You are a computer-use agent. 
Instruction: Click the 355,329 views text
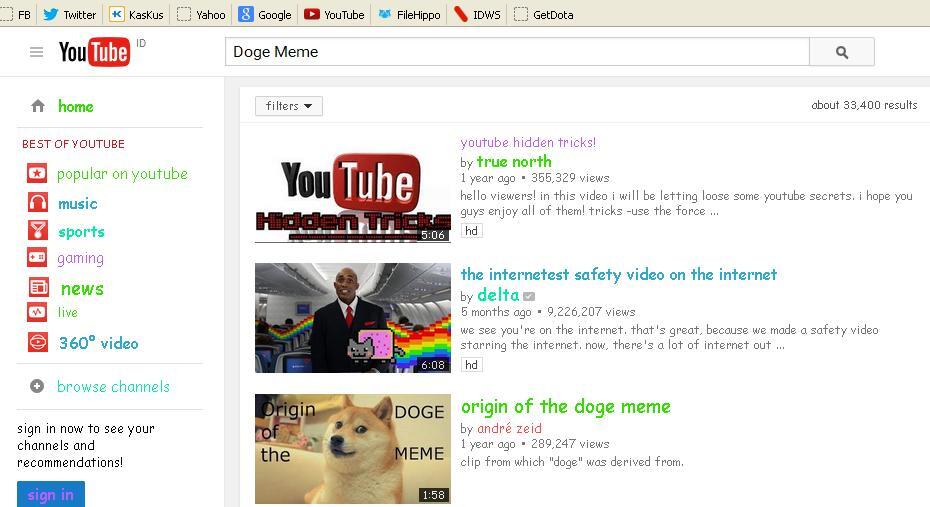click(570, 178)
